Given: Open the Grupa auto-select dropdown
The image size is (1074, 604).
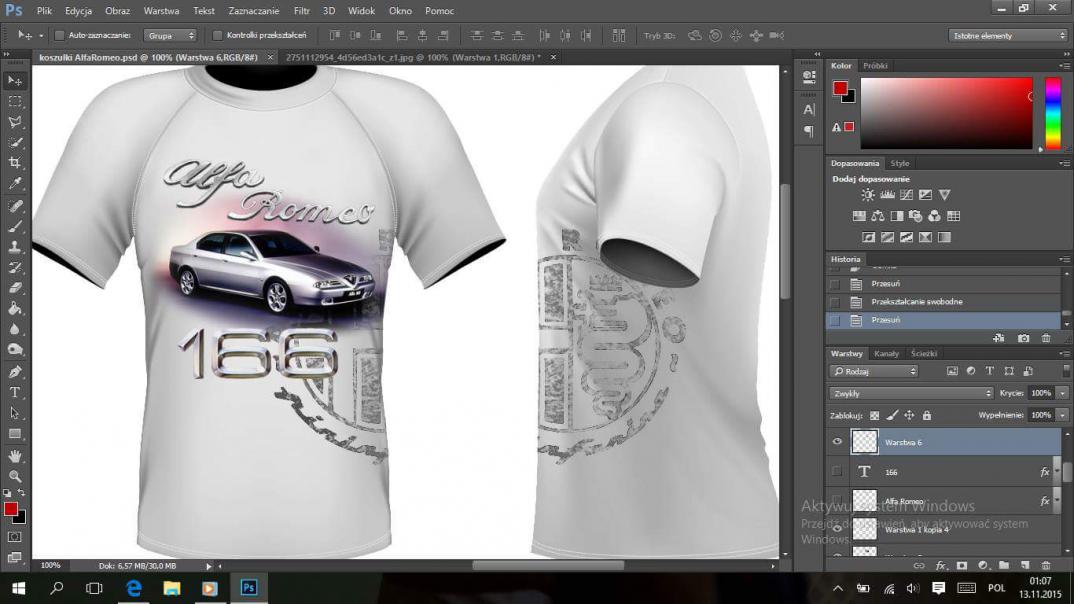Looking at the screenshot, I should [170, 36].
